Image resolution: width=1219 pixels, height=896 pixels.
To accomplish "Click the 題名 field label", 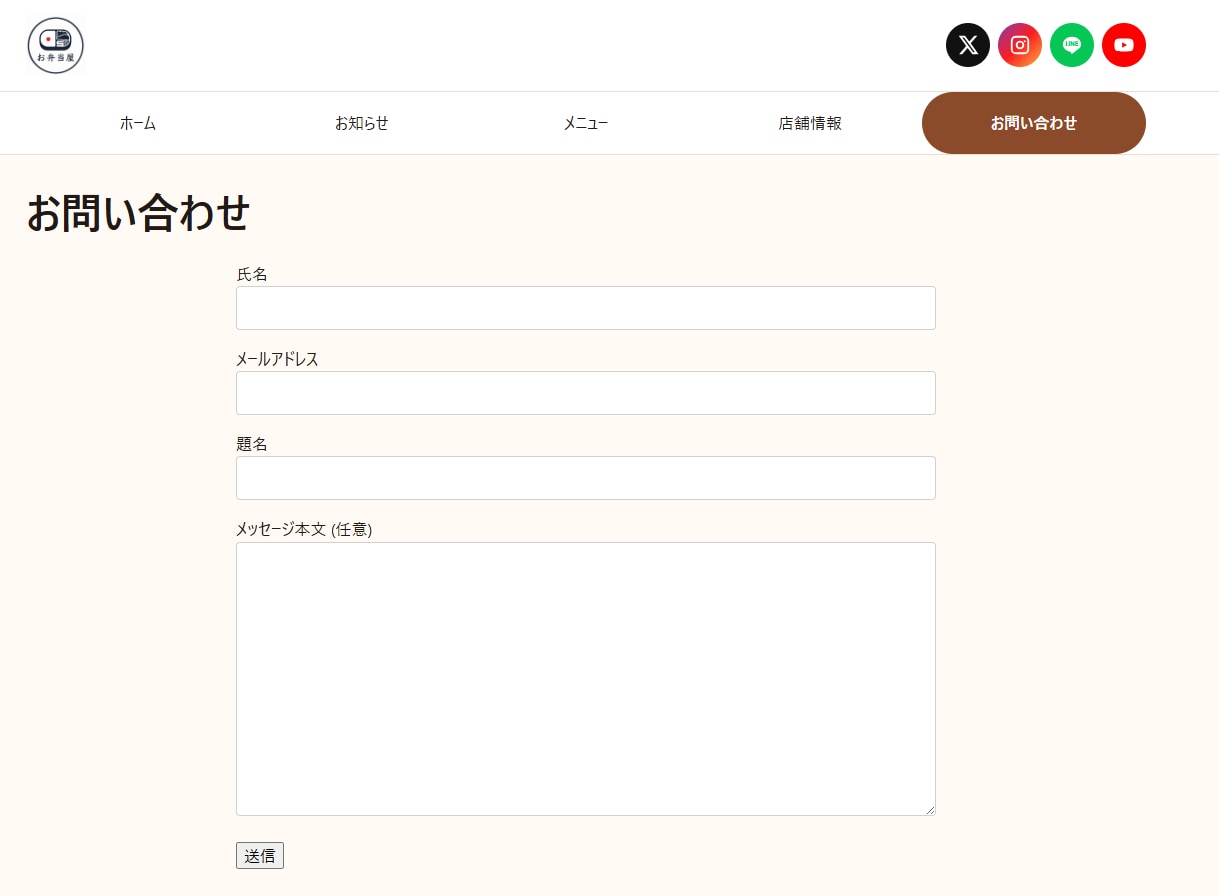I will pyautogui.click(x=252, y=444).
